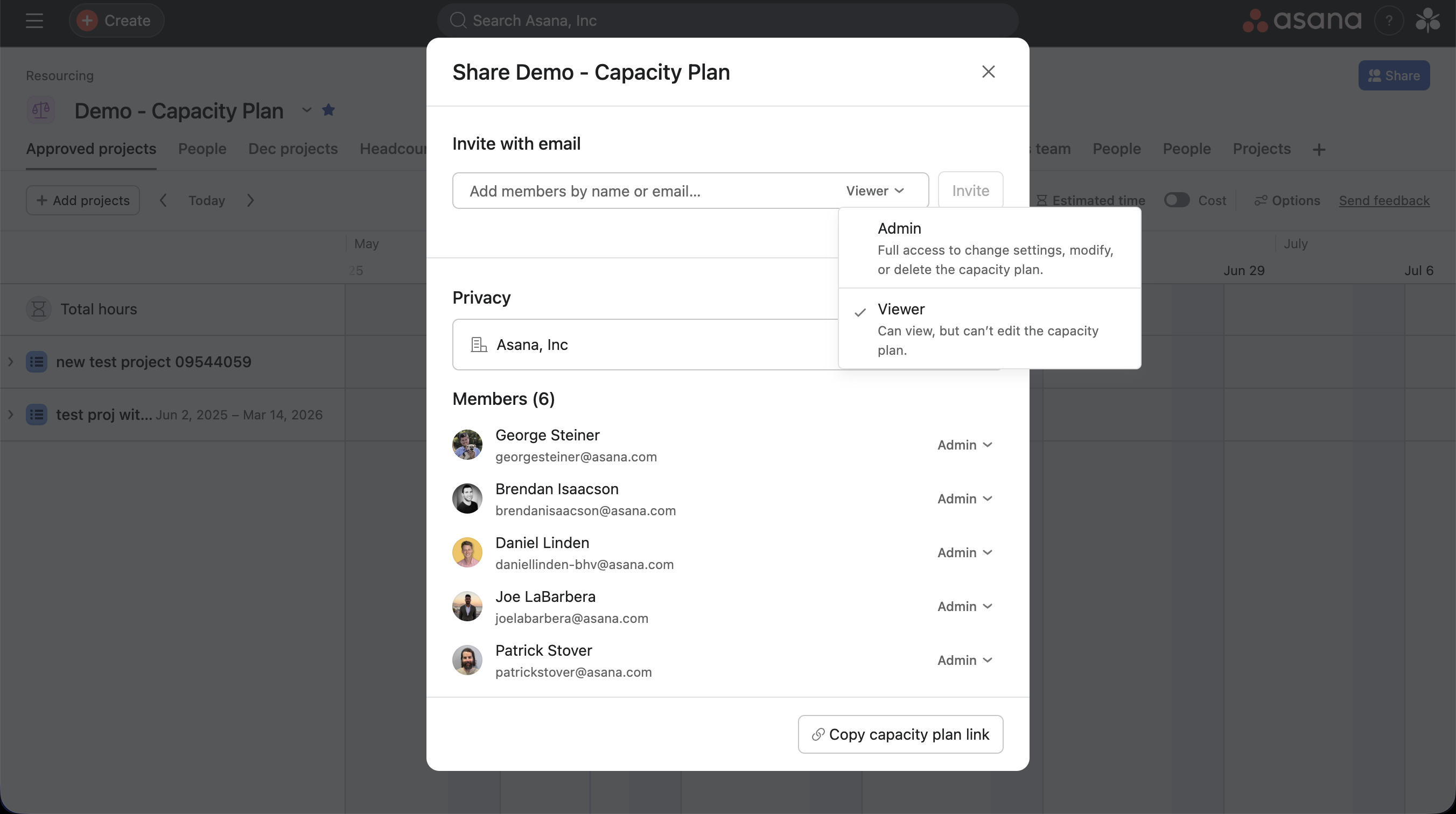
Task: Click the blue Share button
Action: point(1394,75)
